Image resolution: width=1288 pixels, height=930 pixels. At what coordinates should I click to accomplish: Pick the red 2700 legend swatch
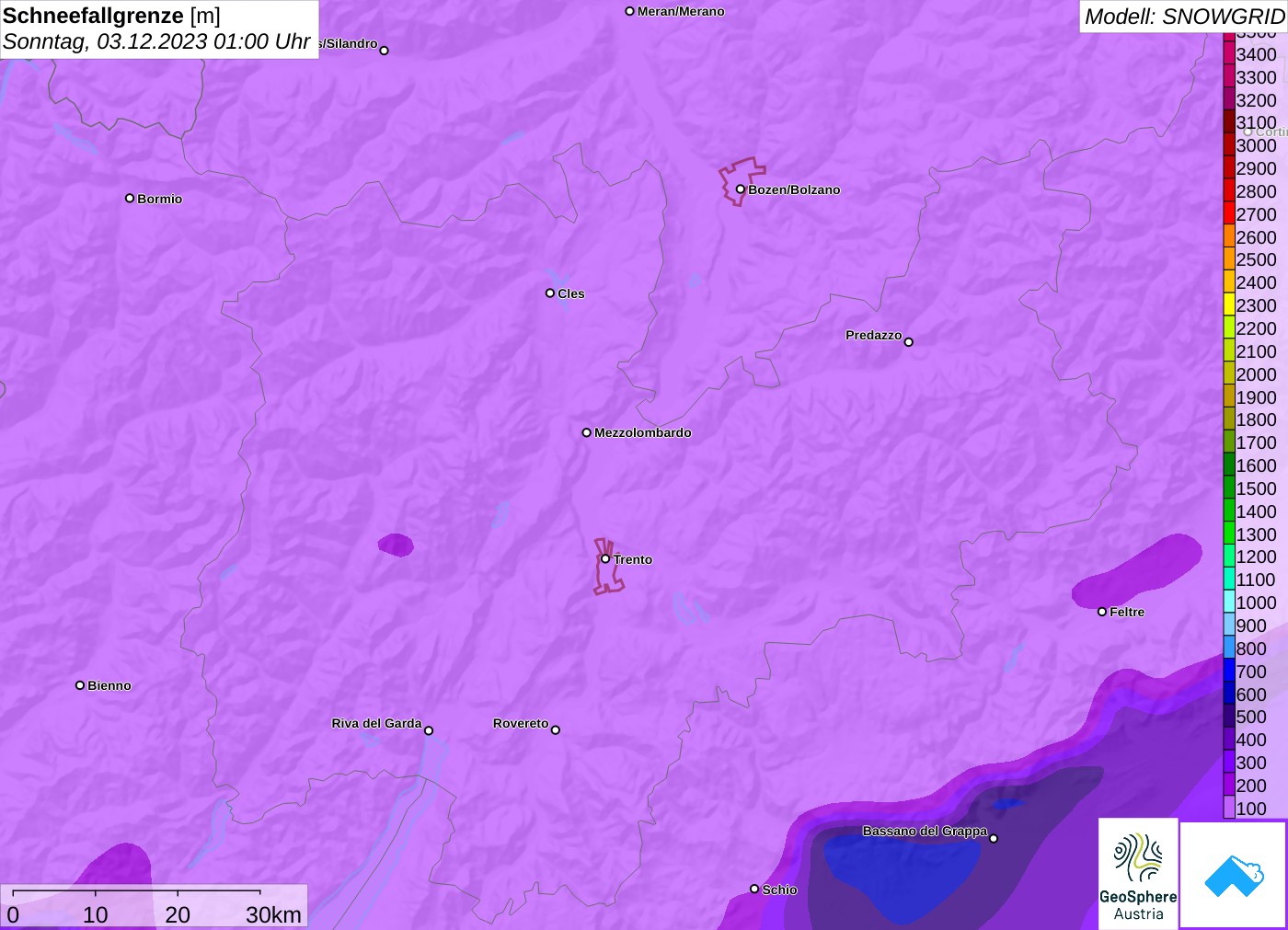click(1229, 213)
